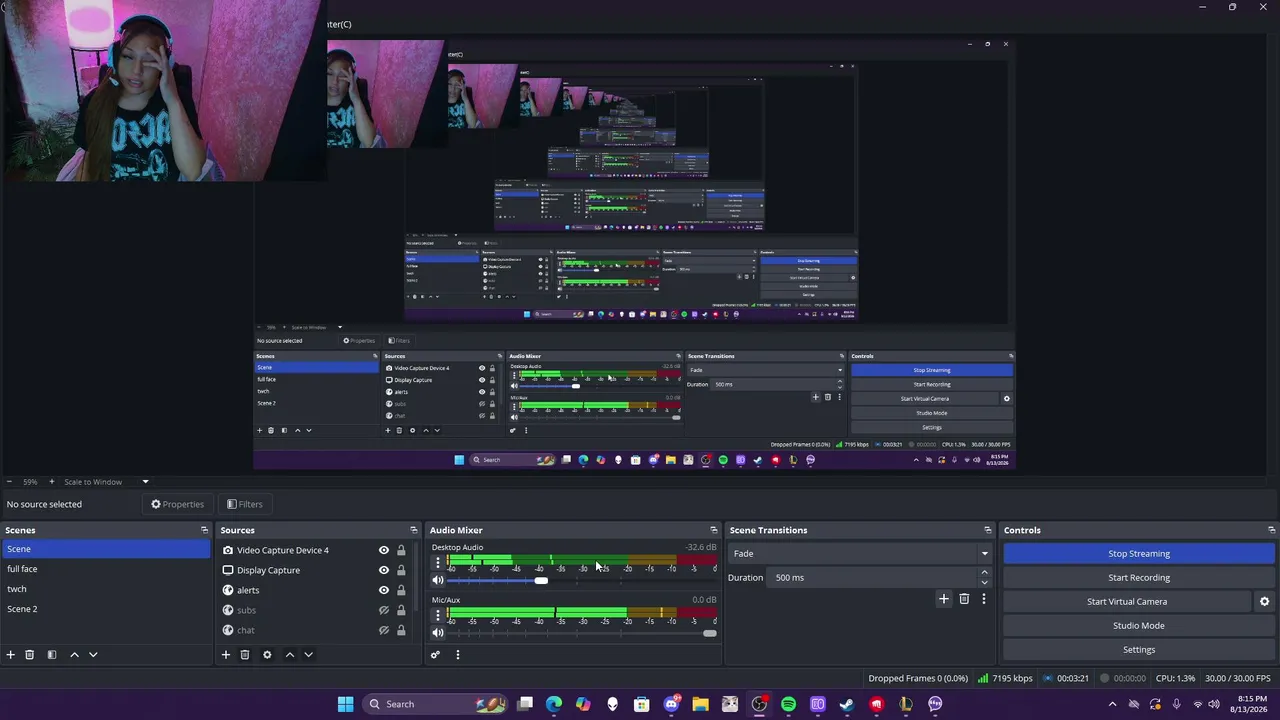Image resolution: width=1280 pixels, height=720 pixels.
Task: Hide the alerts source
Action: pyautogui.click(x=383, y=590)
